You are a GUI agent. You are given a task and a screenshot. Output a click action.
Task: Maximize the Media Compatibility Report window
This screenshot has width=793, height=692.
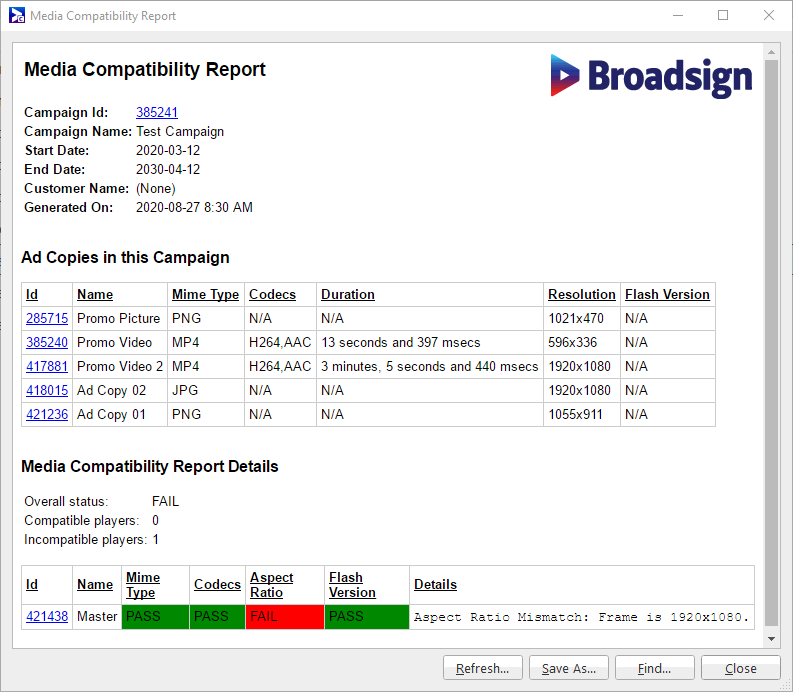coord(723,16)
